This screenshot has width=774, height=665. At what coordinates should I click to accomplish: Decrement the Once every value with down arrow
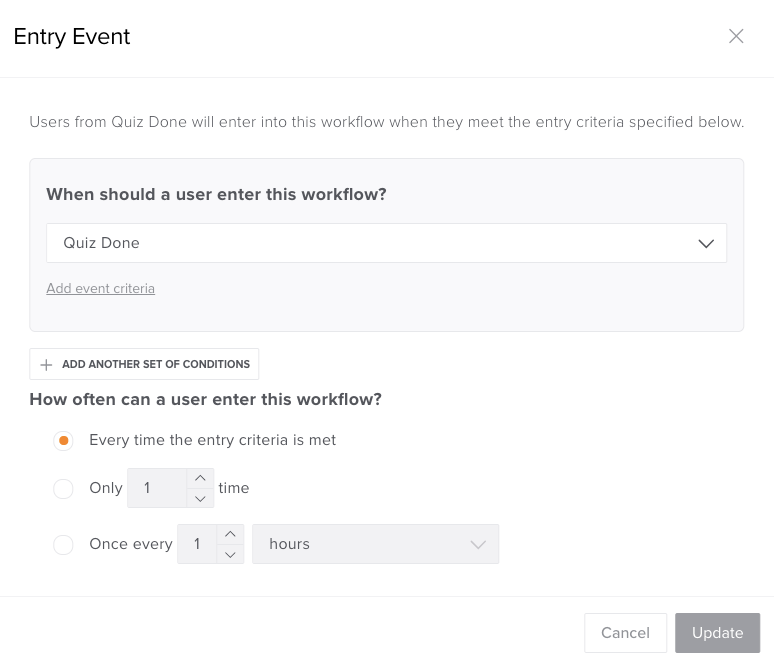(230, 554)
